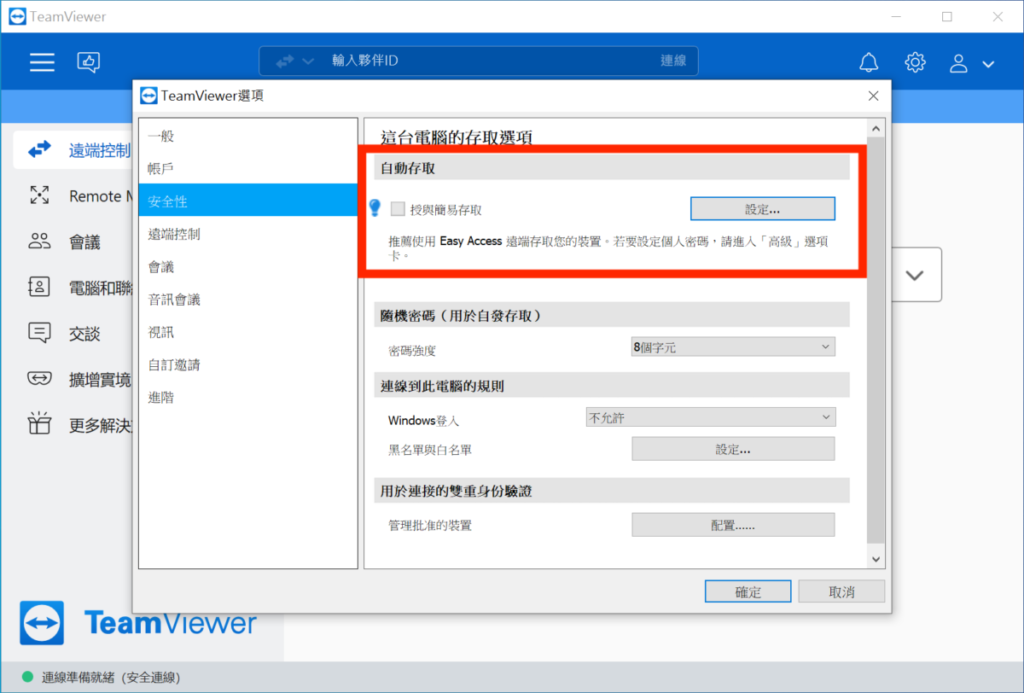The image size is (1024, 693).
Task: Maximize the TeamViewer main window
Action: click(x=947, y=17)
